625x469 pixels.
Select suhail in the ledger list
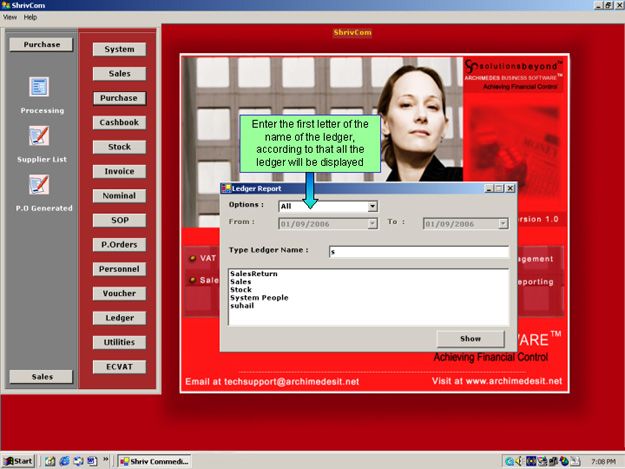tap(242, 306)
